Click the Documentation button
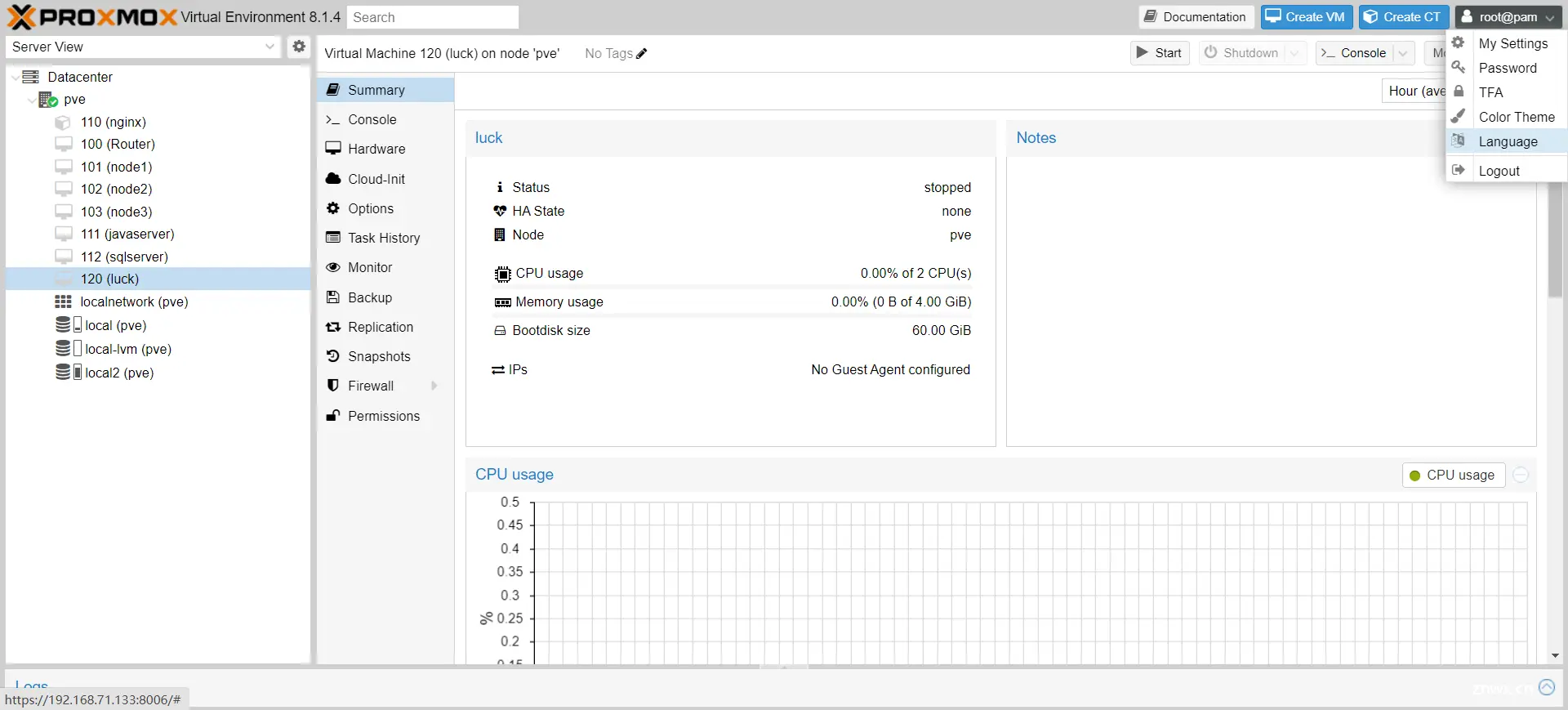 coord(1196,17)
